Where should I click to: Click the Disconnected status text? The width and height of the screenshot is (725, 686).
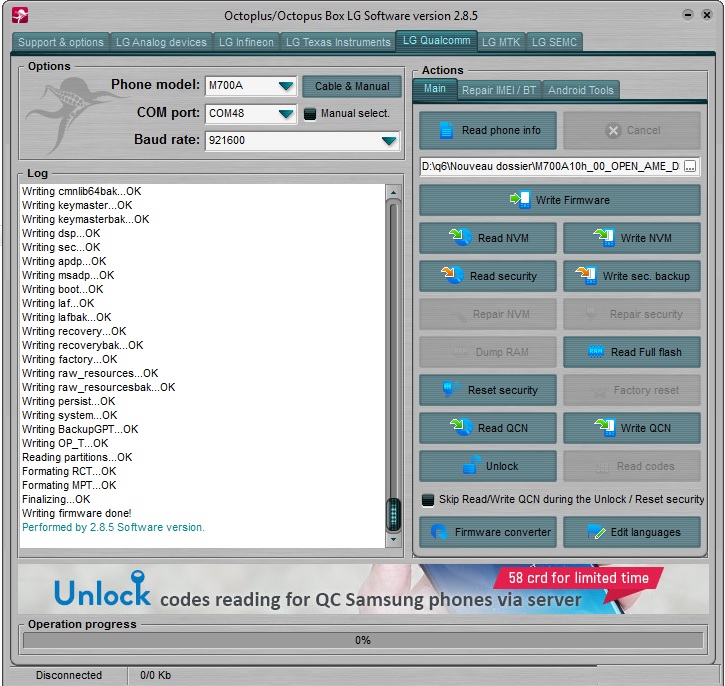click(x=69, y=675)
